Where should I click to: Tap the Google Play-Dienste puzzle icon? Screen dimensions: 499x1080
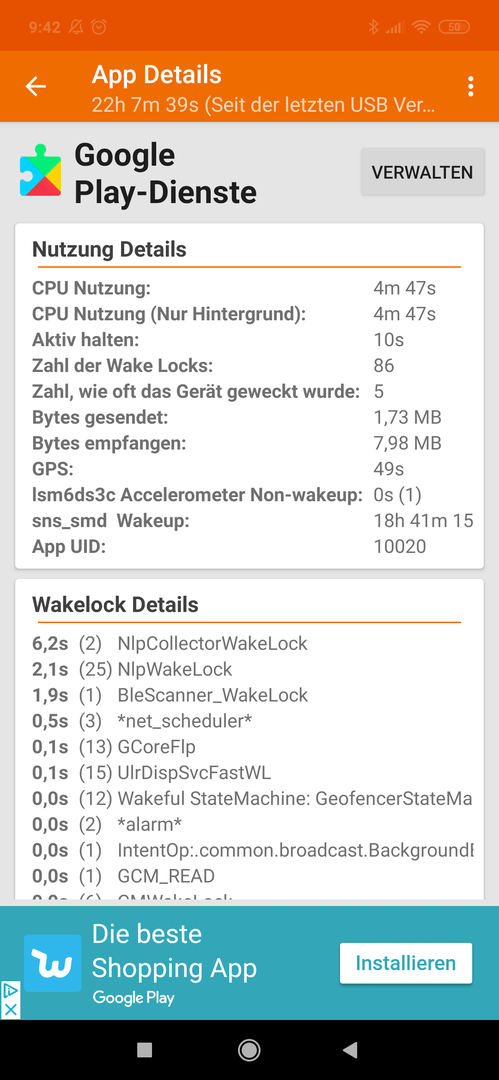(x=41, y=171)
